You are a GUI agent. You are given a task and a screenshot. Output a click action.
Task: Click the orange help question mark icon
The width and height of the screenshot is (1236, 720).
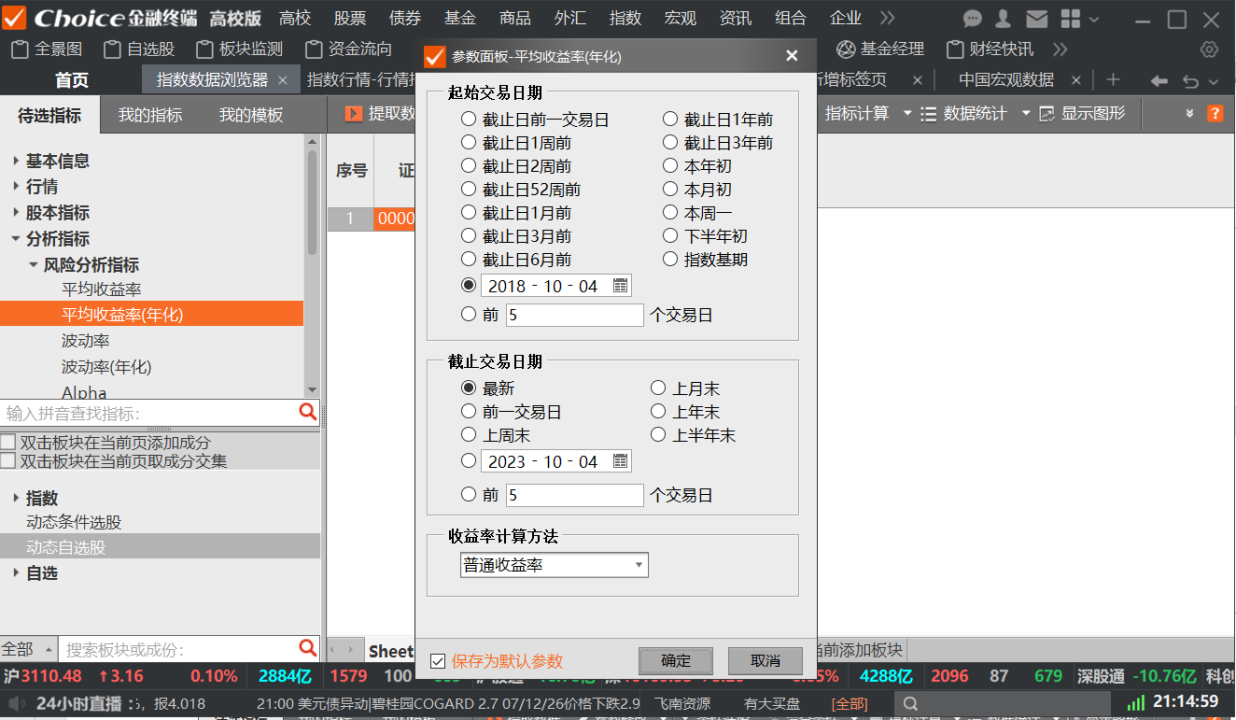(x=1215, y=114)
